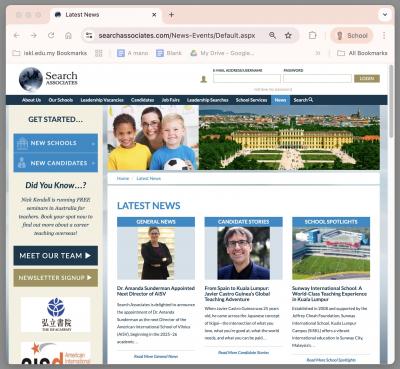The width and height of the screenshot is (400, 369).
Task: Open the browser home page icon
Action: 68,35
